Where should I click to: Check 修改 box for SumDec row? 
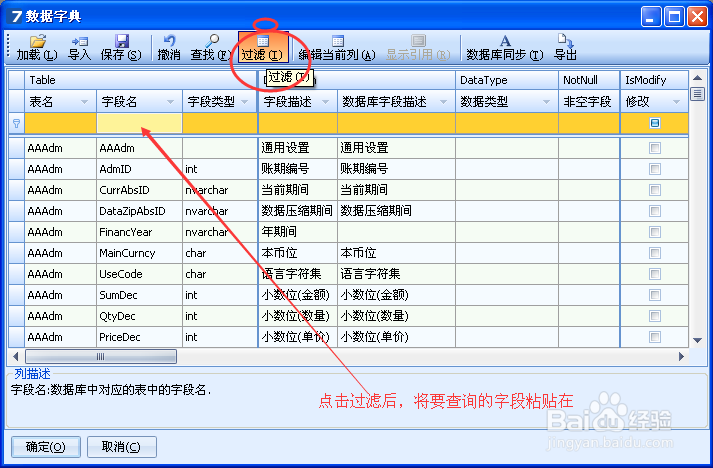point(655,295)
